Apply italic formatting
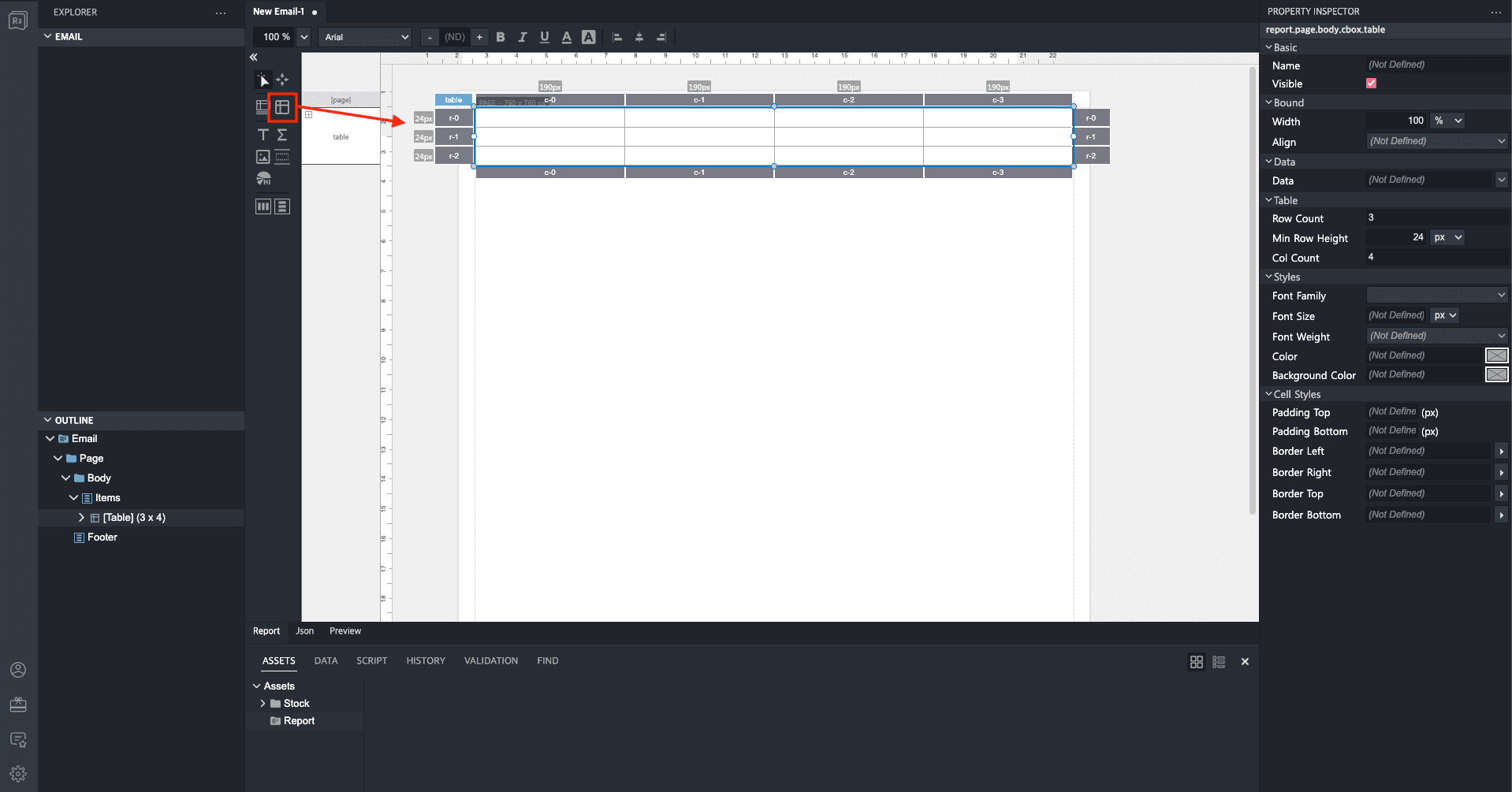 click(x=522, y=37)
